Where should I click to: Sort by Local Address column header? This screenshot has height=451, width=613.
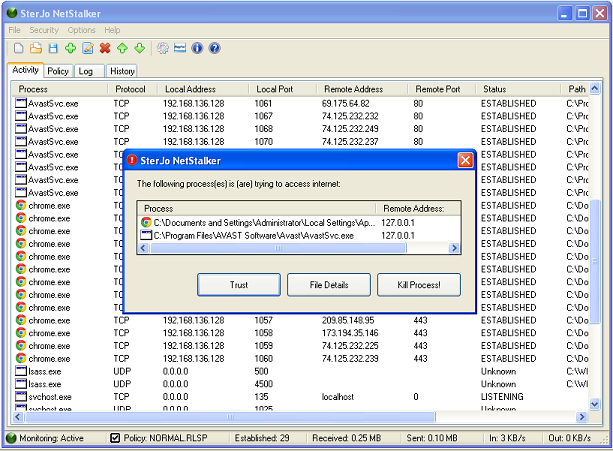pyautogui.click(x=203, y=89)
